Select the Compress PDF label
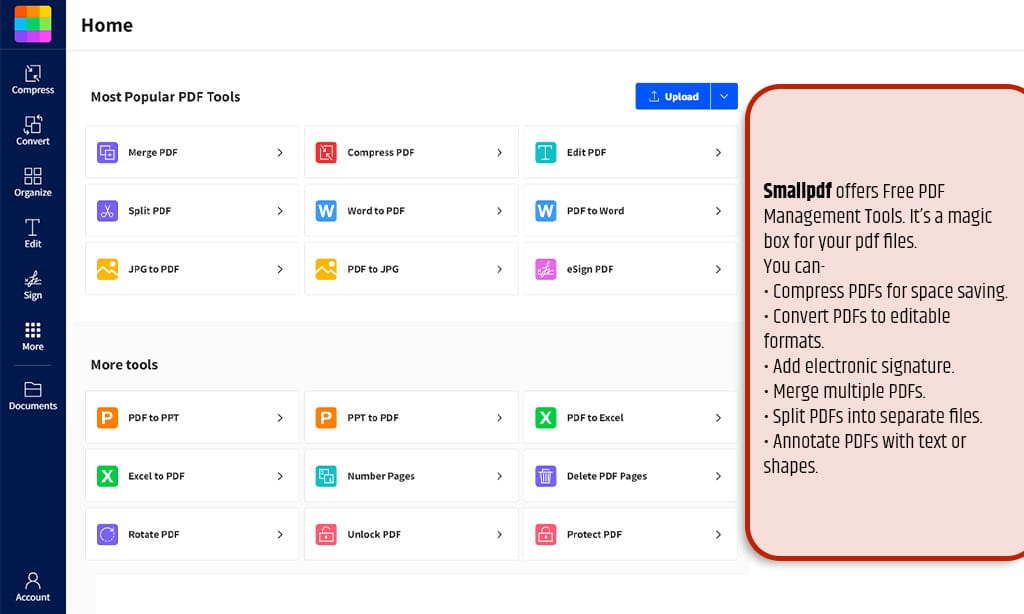The image size is (1024, 614). [381, 152]
